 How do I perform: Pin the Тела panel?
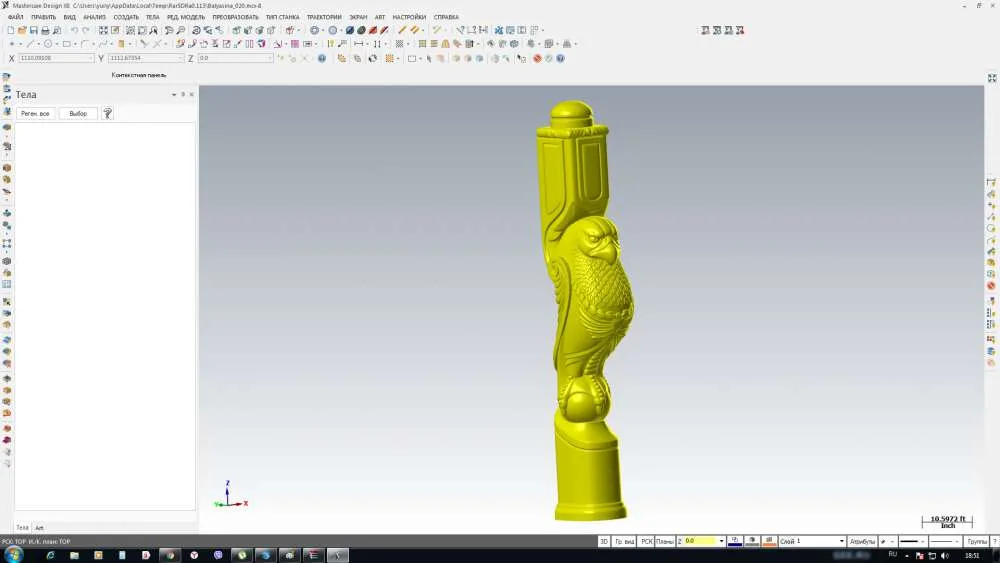[183, 94]
